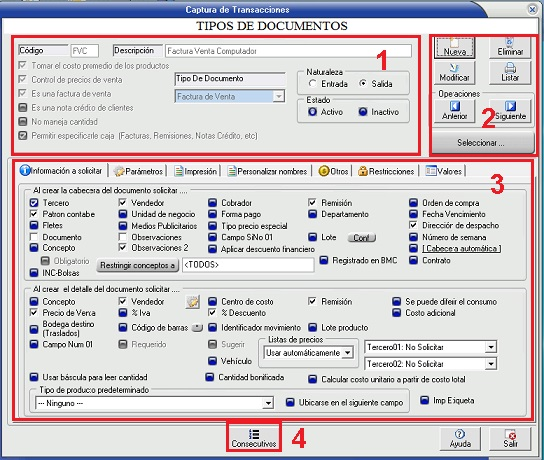Toggle Imp Etiqueta checkbox
544x460 pixels.
click(x=424, y=400)
